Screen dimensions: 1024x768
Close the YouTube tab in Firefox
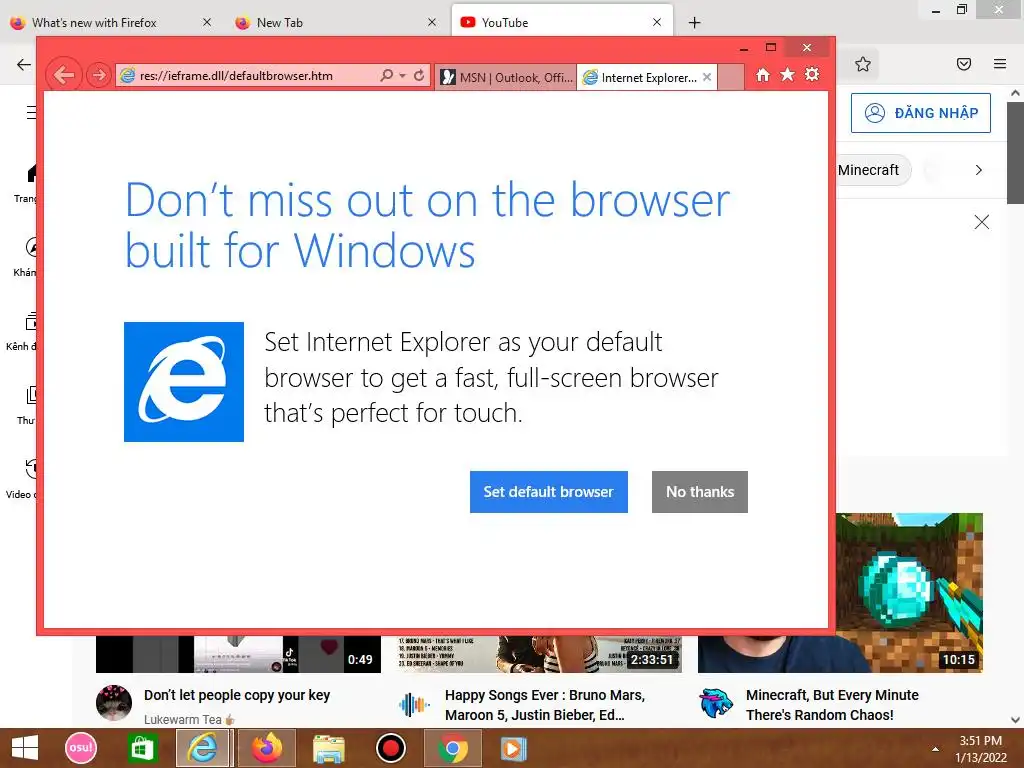(657, 22)
